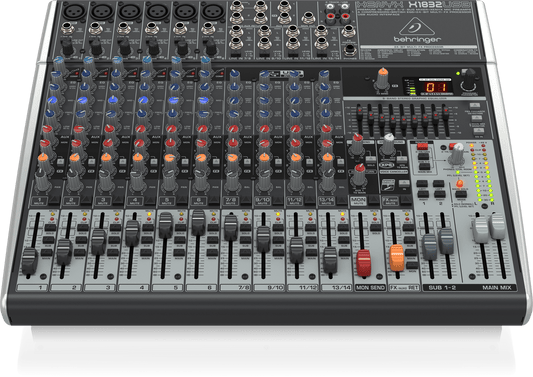
Task: Click the FX RET label
Action: click(x=404, y=288)
